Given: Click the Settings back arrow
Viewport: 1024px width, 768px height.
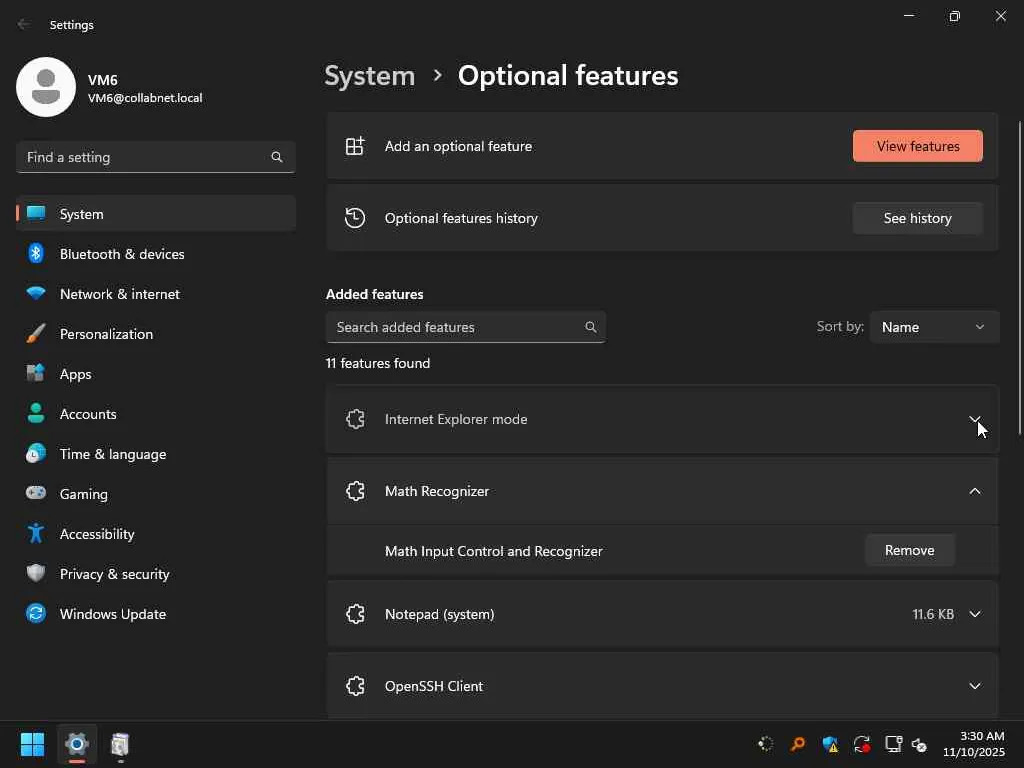Looking at the screenshot, I should pyautogui.click(x=24, y=25).
